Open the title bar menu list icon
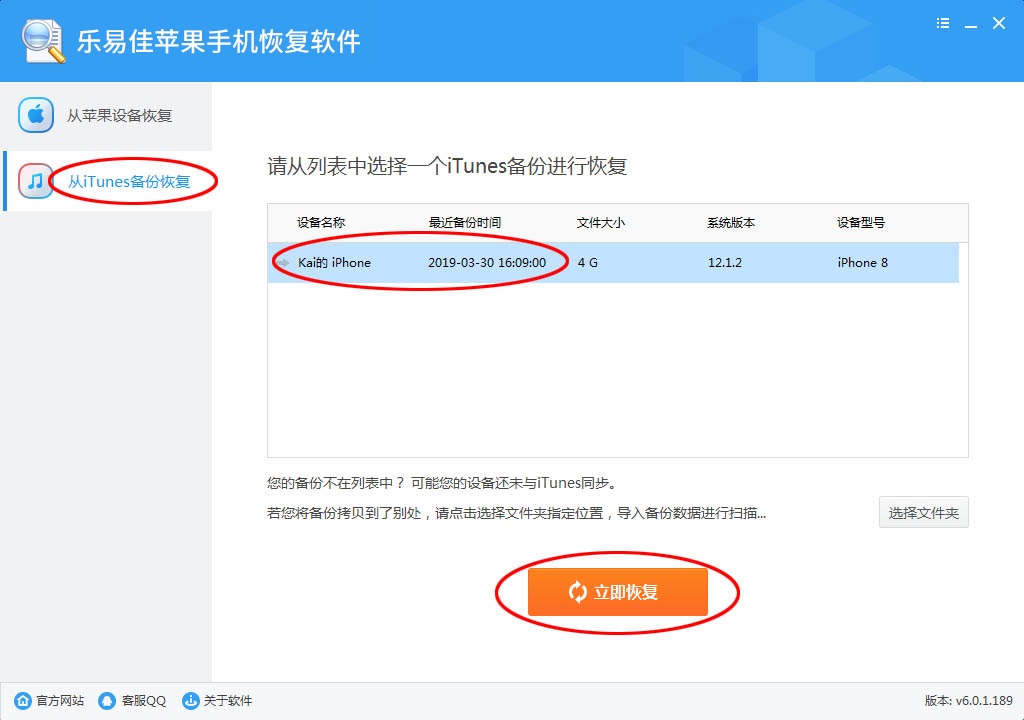The image size is (1024, 720). (942, 24)
